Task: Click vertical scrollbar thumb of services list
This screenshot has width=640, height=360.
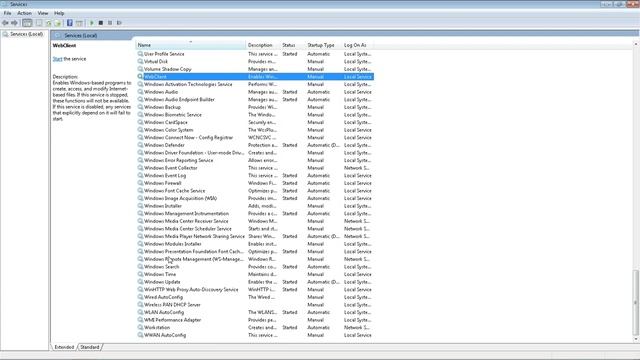Action: tap(636, 302)
